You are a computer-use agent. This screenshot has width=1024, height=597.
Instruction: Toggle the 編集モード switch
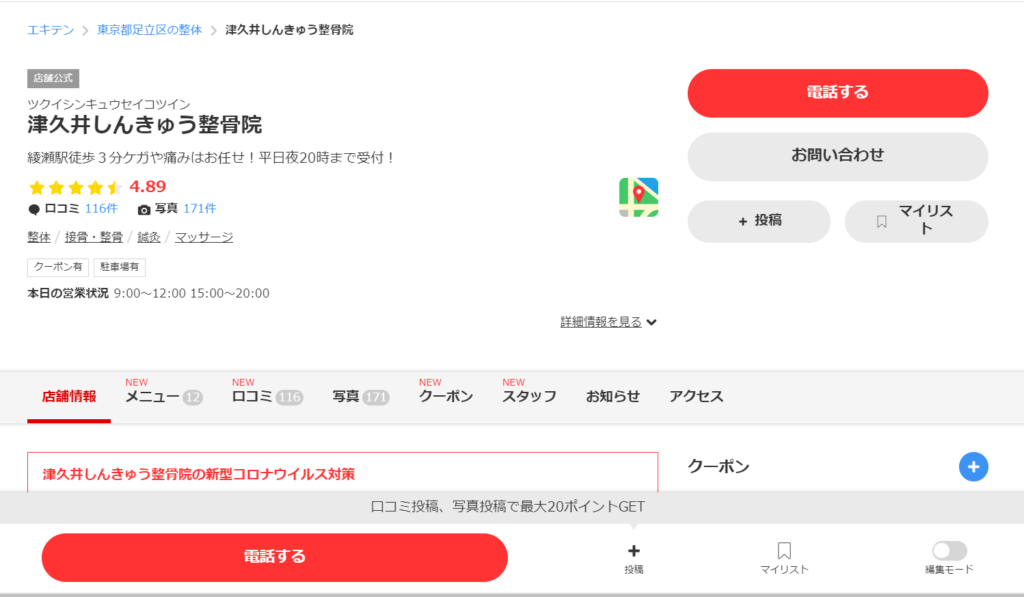pyautogui.click(x=950, y=551)
